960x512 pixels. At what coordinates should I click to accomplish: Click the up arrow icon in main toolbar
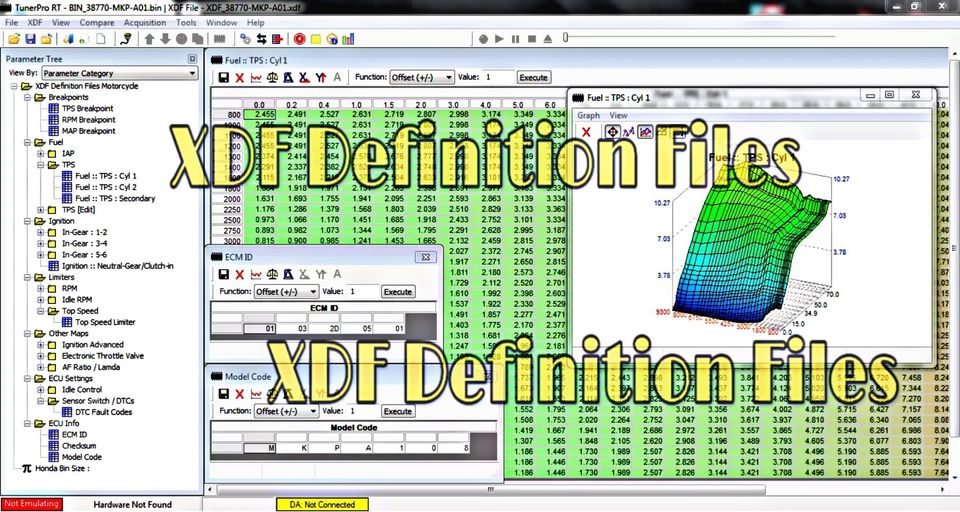tap(150, 39)
